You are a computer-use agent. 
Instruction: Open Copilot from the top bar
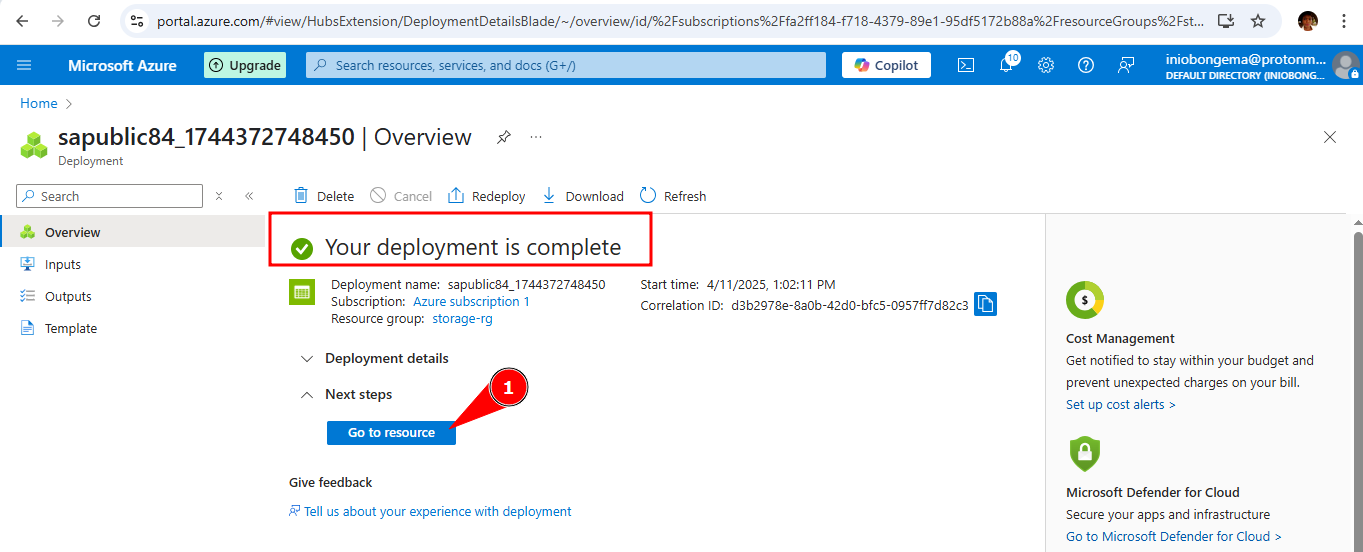[886, 65]
